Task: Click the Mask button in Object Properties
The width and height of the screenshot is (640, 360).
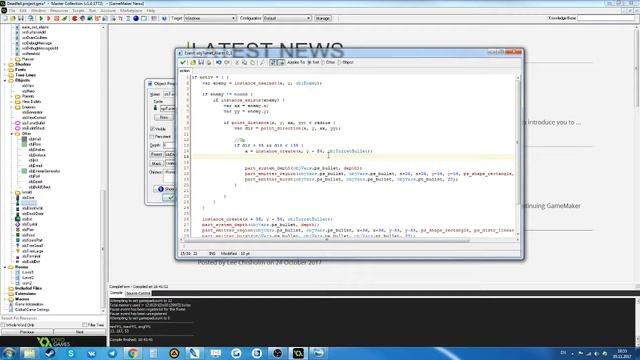Action: 156,164
